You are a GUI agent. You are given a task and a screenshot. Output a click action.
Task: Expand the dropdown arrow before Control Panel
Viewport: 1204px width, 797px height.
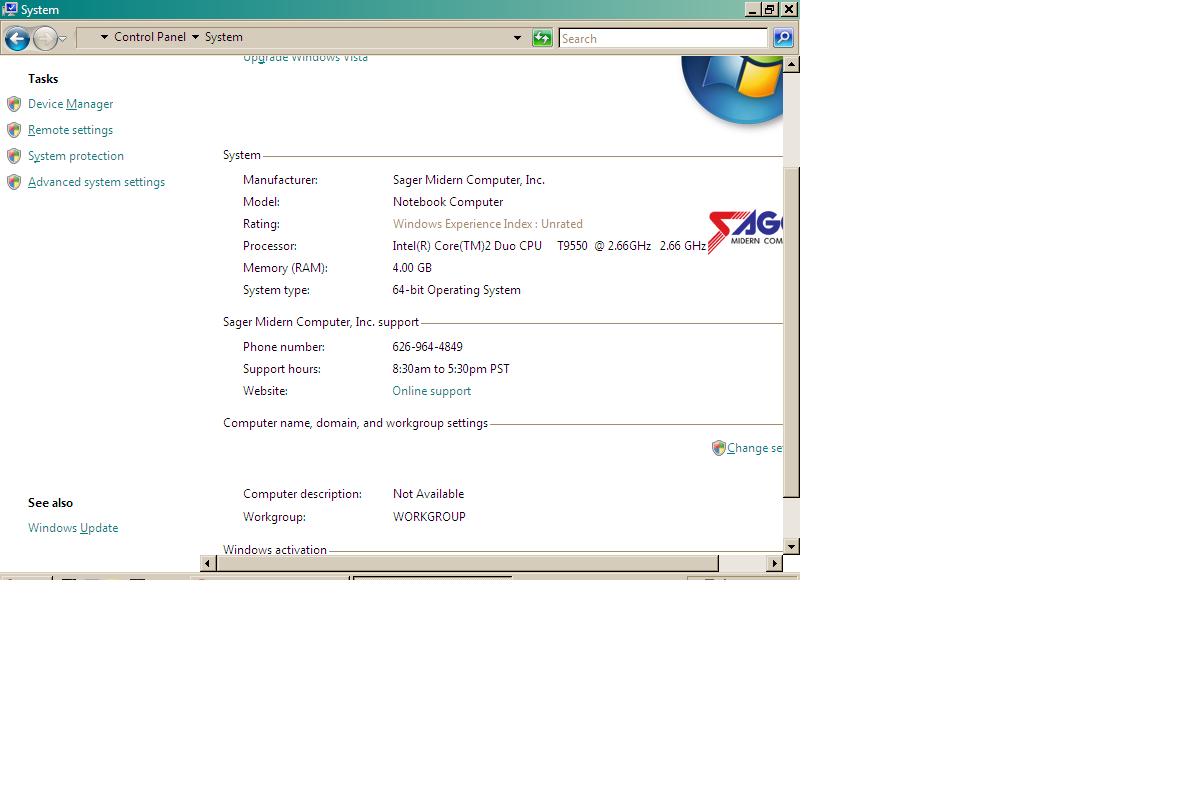tap(103, 37)
